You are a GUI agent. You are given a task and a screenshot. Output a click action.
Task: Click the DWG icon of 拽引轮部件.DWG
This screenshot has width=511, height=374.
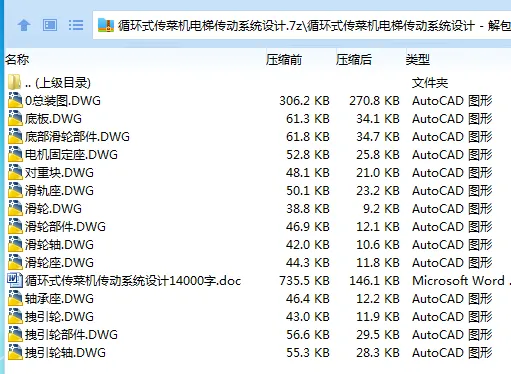pos(15,335)
